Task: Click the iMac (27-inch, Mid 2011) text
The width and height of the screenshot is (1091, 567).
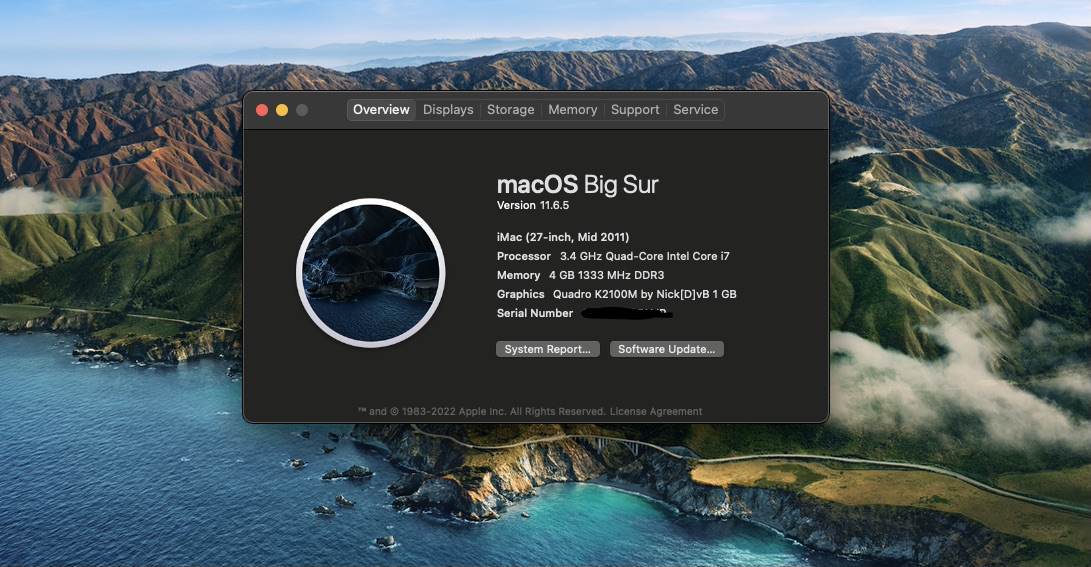Action: click(563, 237)
